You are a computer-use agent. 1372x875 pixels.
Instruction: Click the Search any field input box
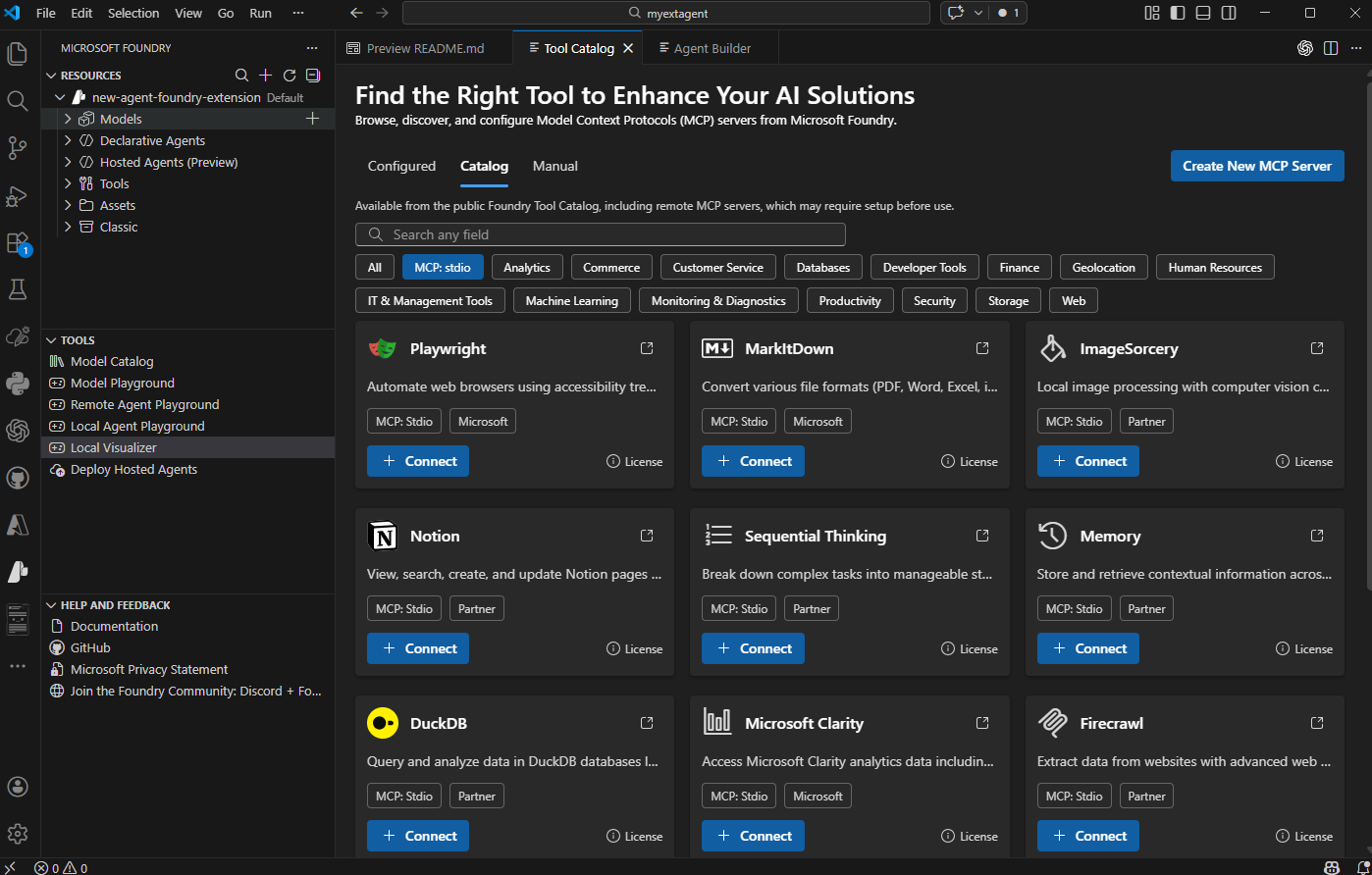point(601,234)
